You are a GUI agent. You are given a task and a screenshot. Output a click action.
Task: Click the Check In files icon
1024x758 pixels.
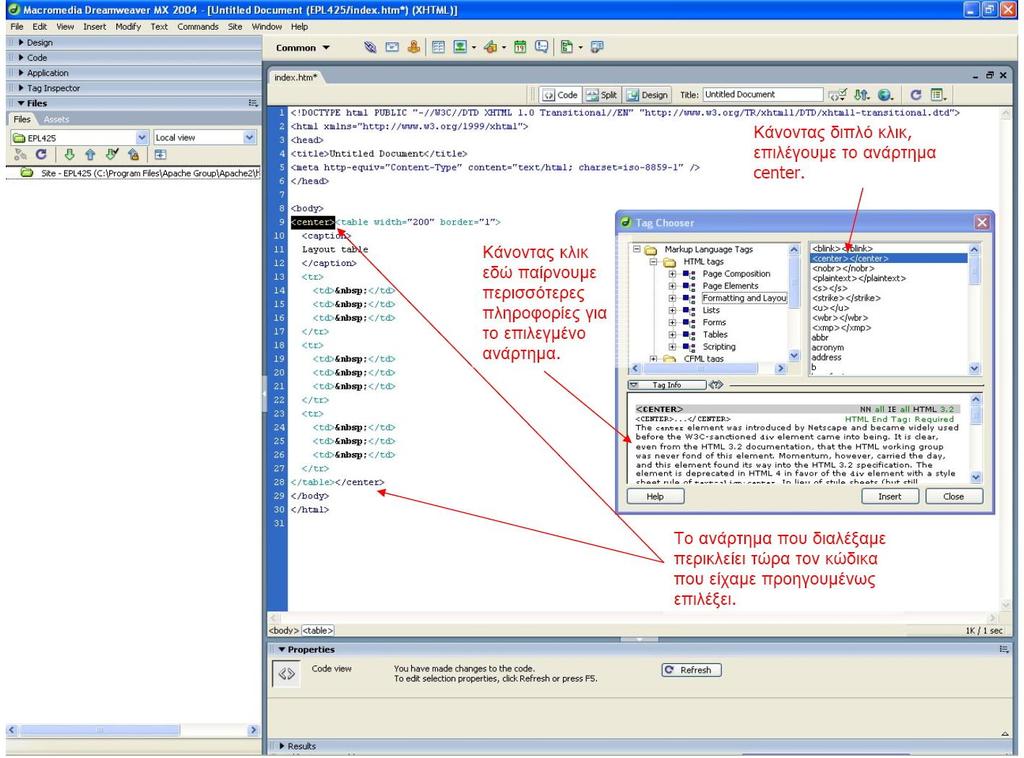pos(133,155)
